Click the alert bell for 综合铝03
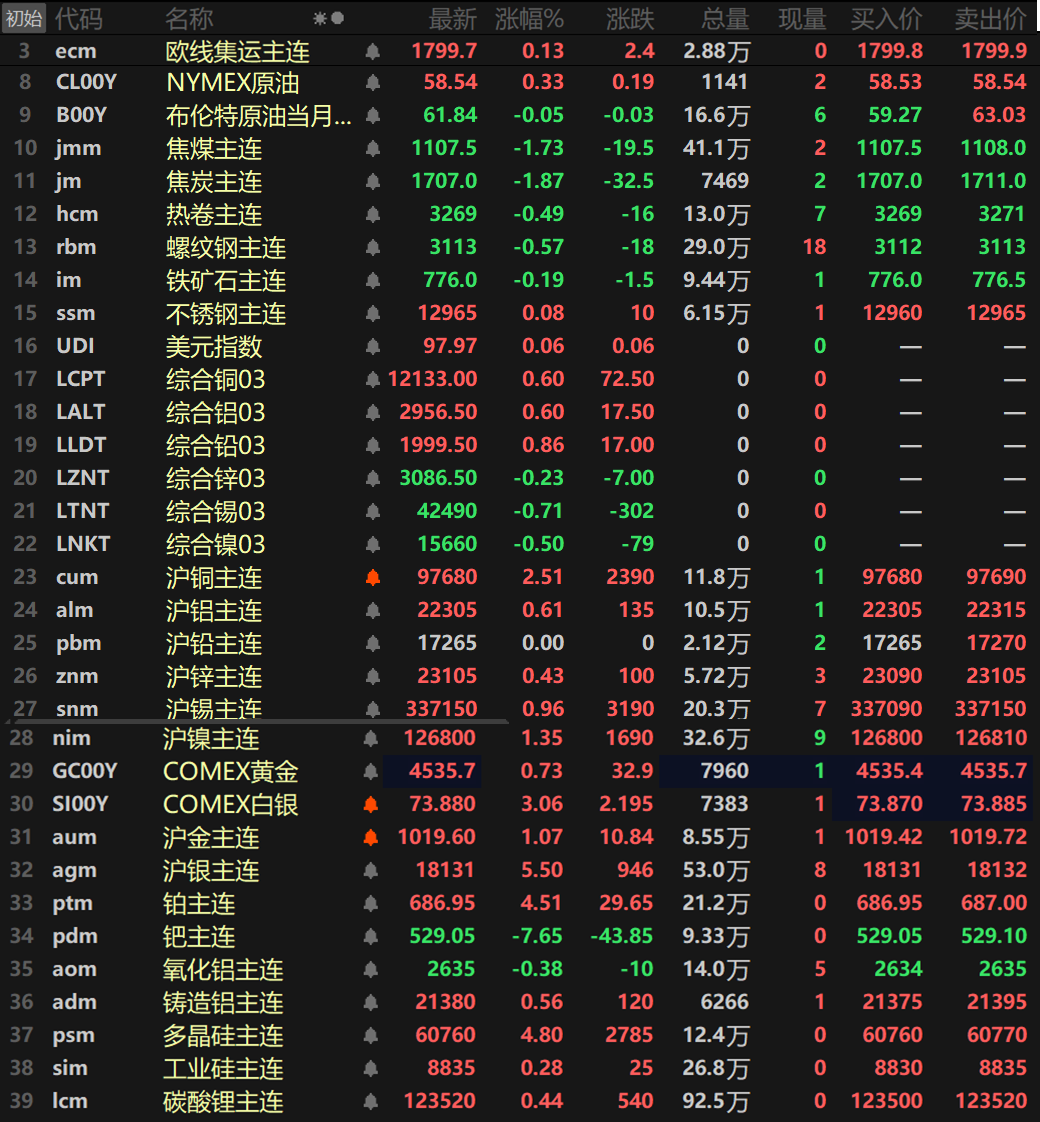 tap(373, 412)
